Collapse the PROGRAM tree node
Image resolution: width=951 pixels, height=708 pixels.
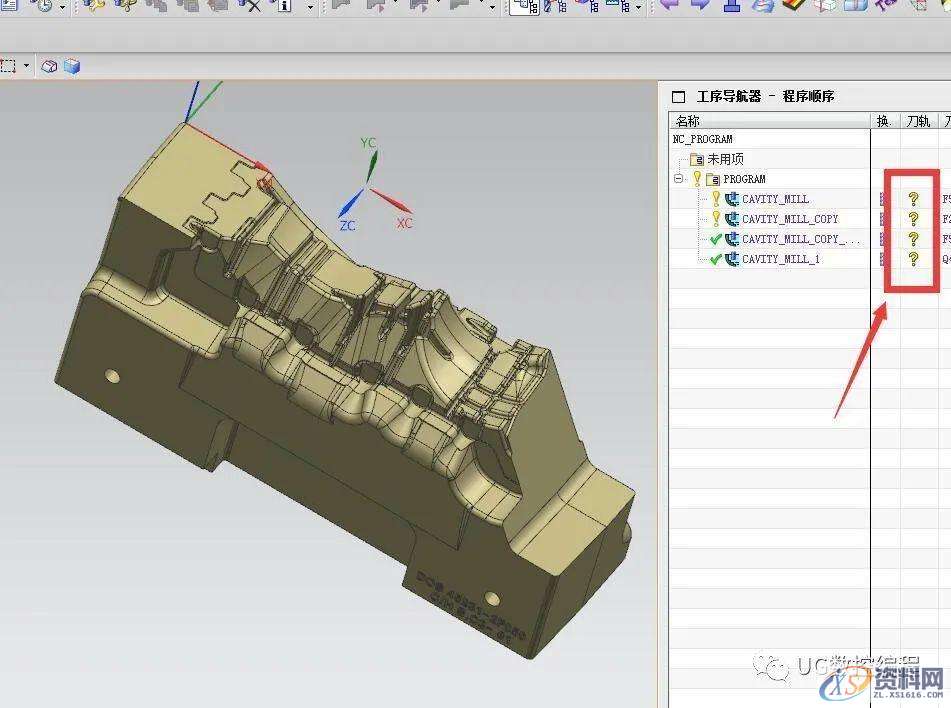pos(680,179)
